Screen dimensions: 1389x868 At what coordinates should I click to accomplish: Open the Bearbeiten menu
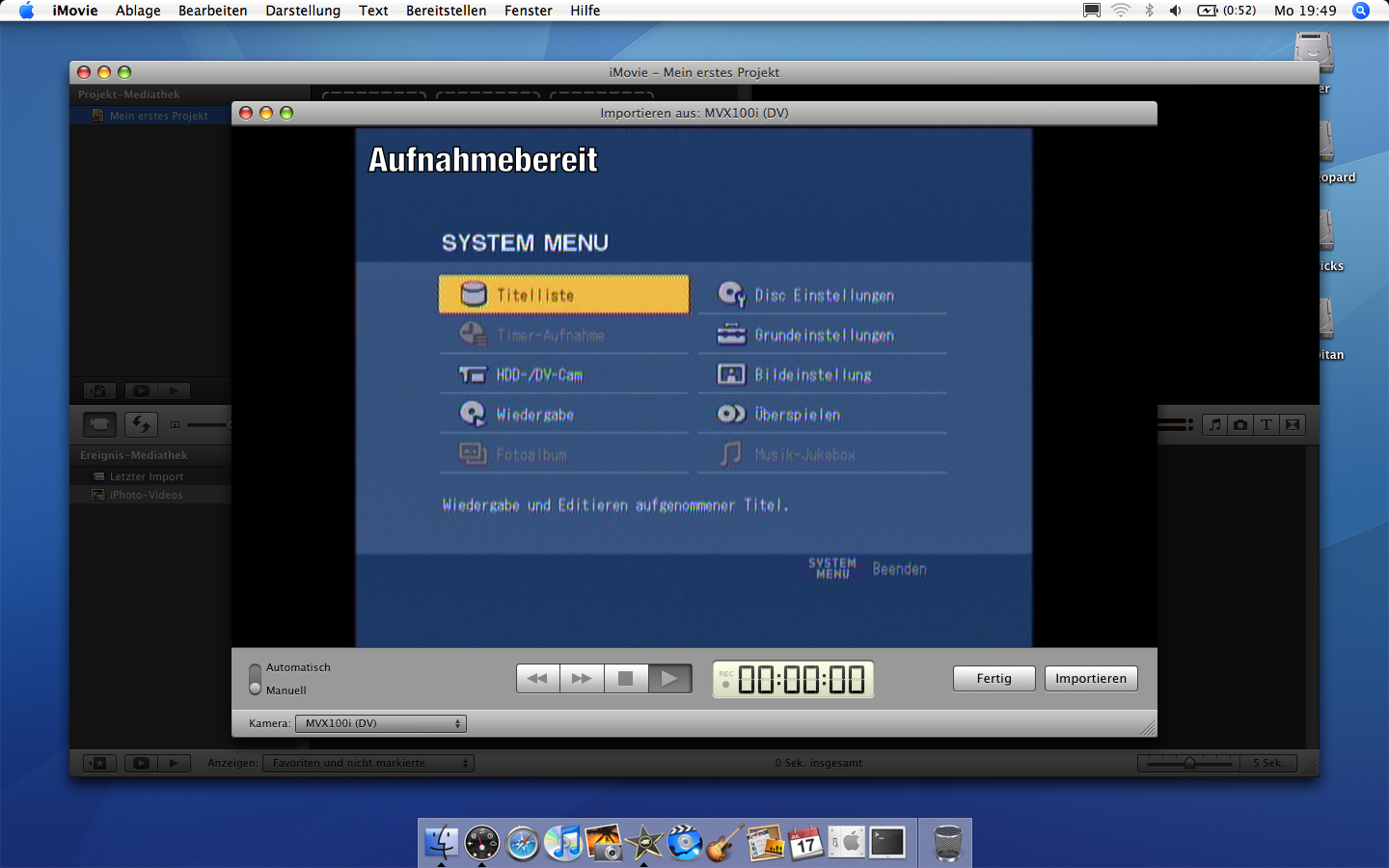213,11
